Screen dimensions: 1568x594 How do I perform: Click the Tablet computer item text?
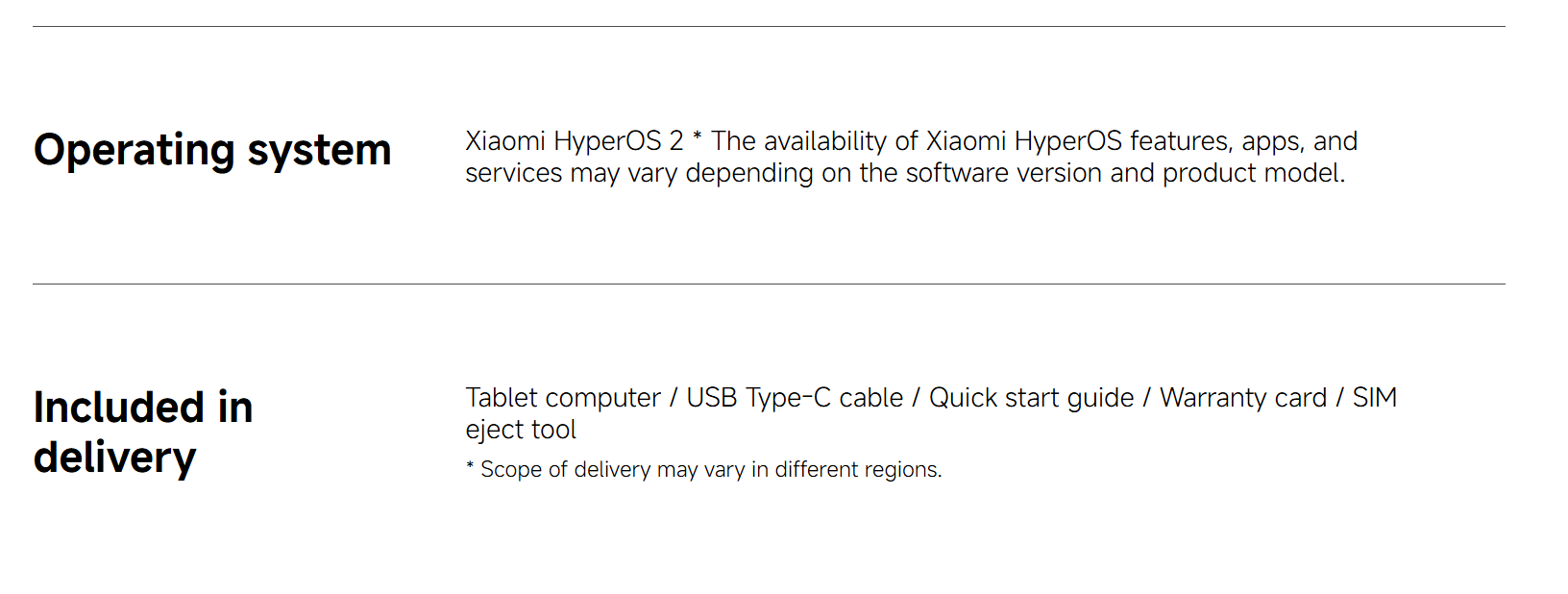pos(563,398)
